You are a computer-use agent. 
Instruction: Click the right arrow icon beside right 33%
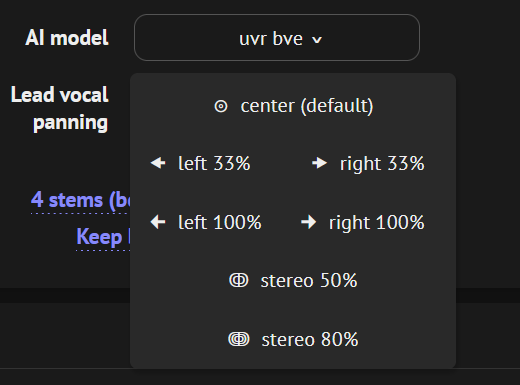[320, 163]
